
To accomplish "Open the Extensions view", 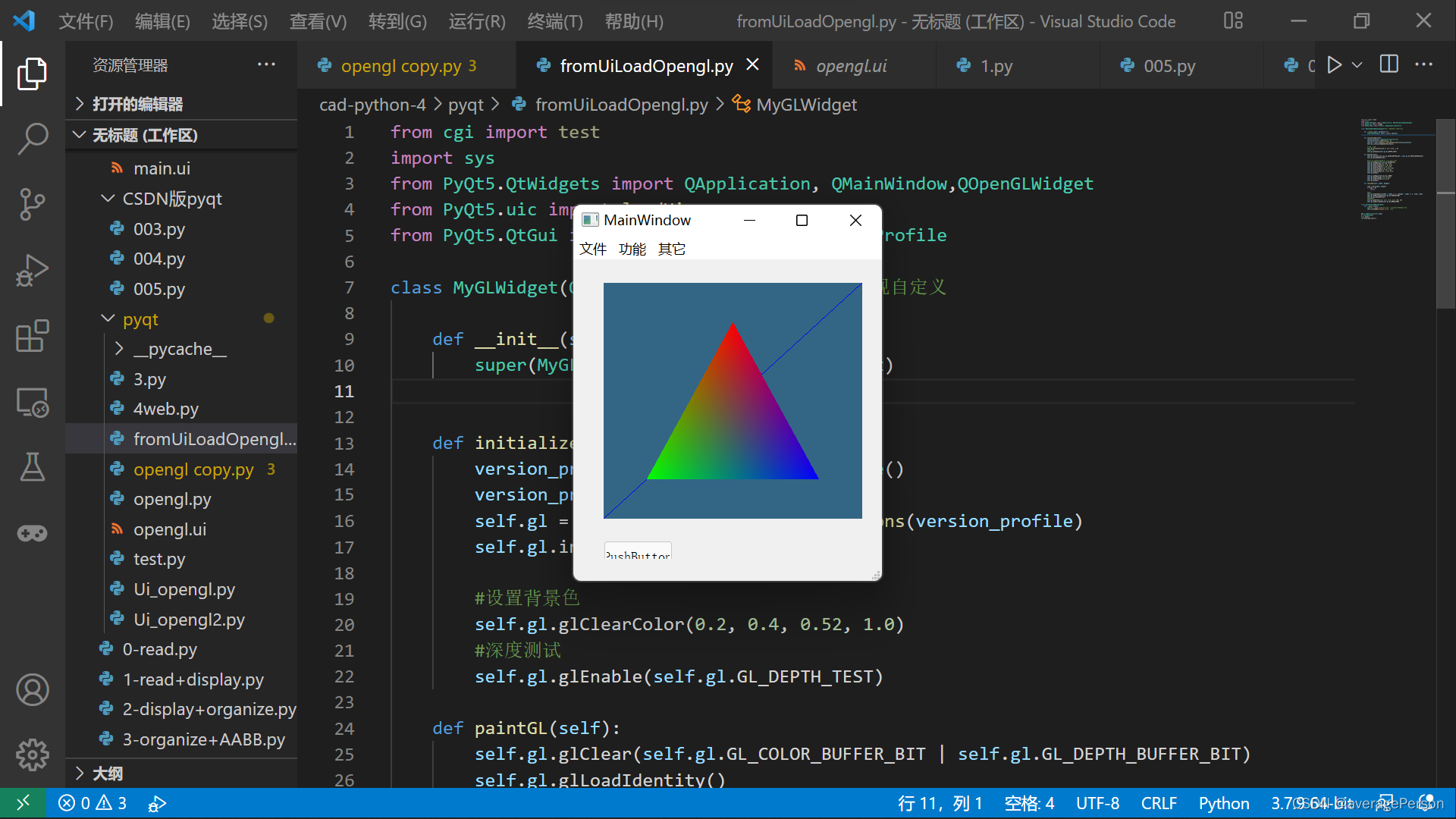I will tap(32, 335).
